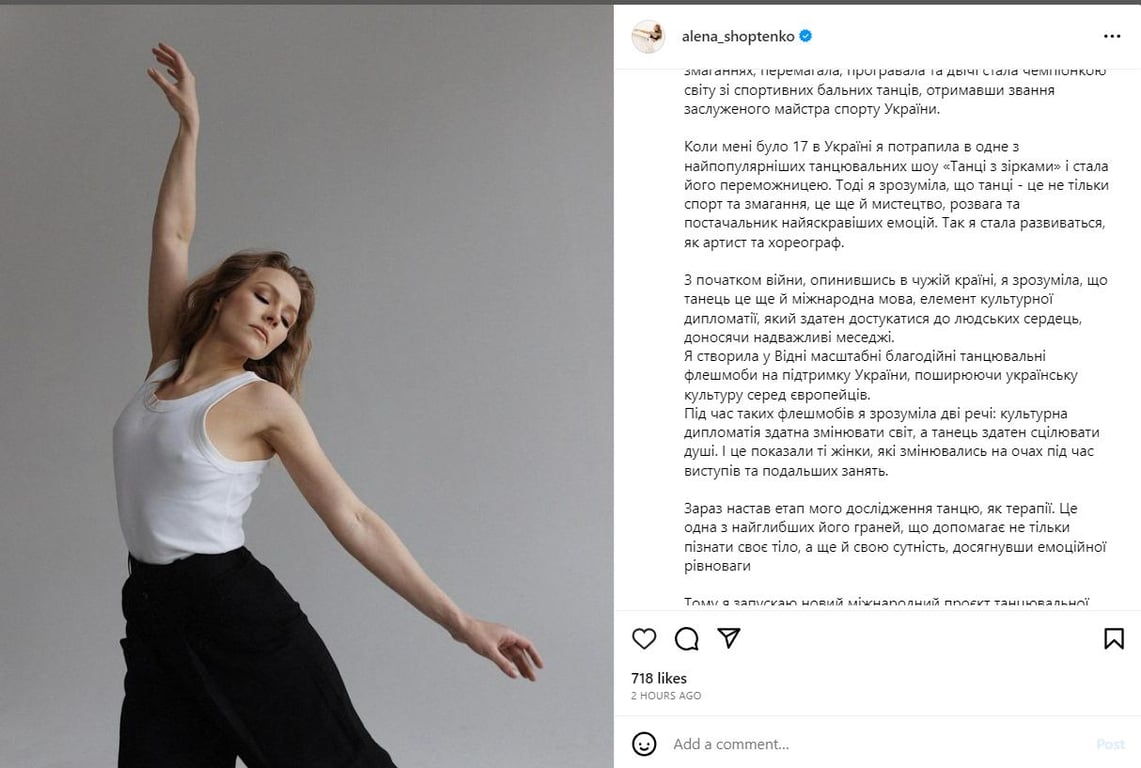Open the three-dot options menu
The width and height of the screenshot is (1141, 768).
(x=1111, y=36)
